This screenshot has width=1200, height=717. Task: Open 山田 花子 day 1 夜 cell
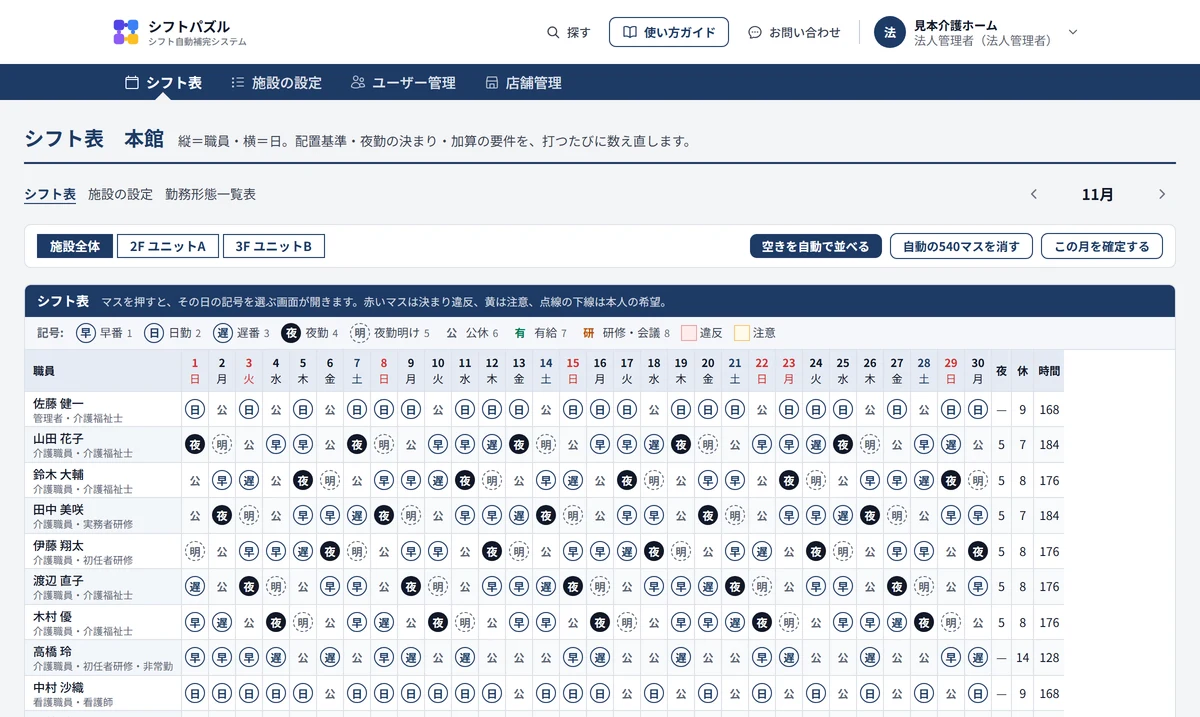(x=195, y=445)
